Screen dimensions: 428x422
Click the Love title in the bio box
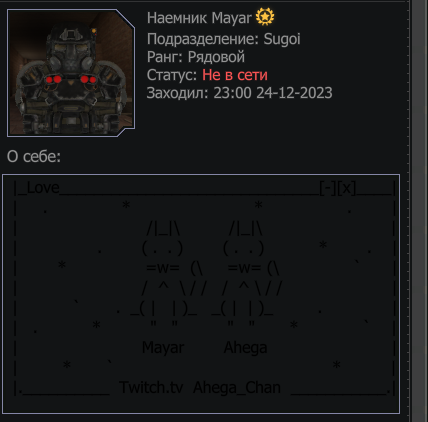coord(43,188)
